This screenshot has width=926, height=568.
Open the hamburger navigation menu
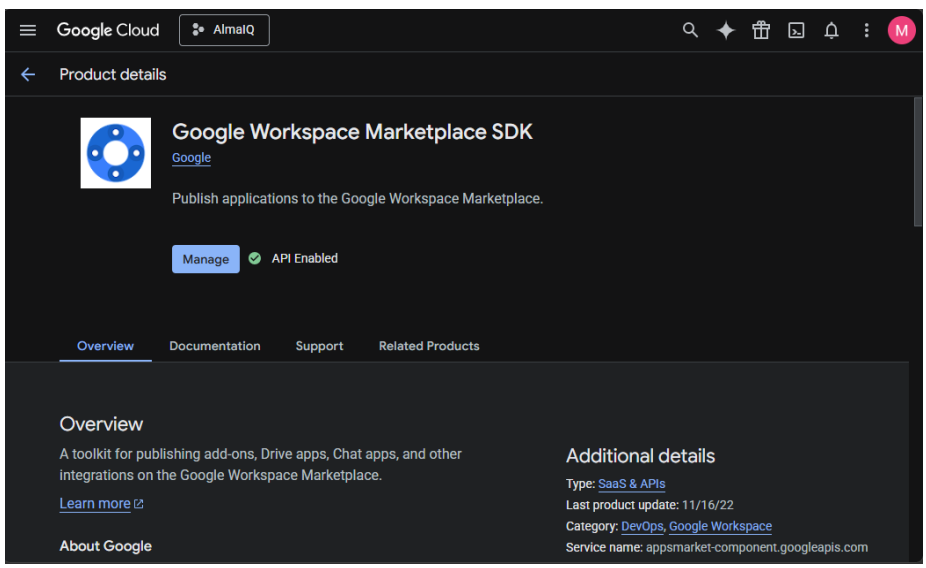28,30
